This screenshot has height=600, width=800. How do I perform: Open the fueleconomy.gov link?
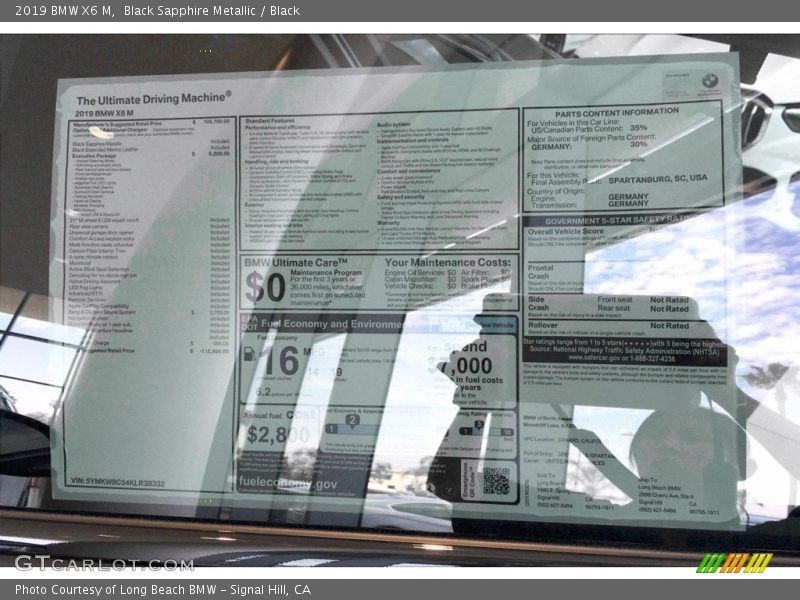[x=288, y=483]
